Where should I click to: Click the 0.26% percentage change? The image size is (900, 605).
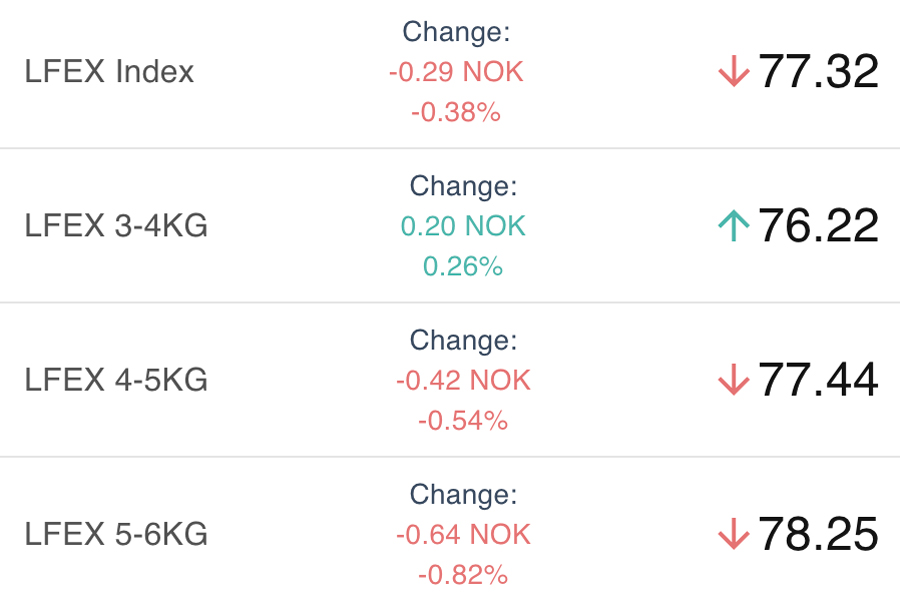463,266
